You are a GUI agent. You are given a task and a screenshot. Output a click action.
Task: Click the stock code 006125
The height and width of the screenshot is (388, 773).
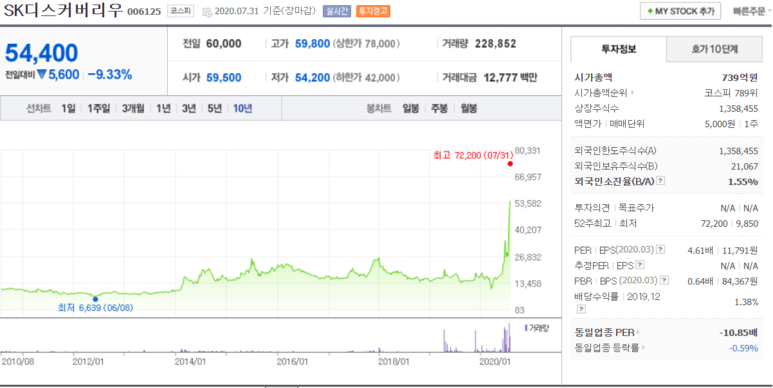pyautogui.click(x=144, y=11)
